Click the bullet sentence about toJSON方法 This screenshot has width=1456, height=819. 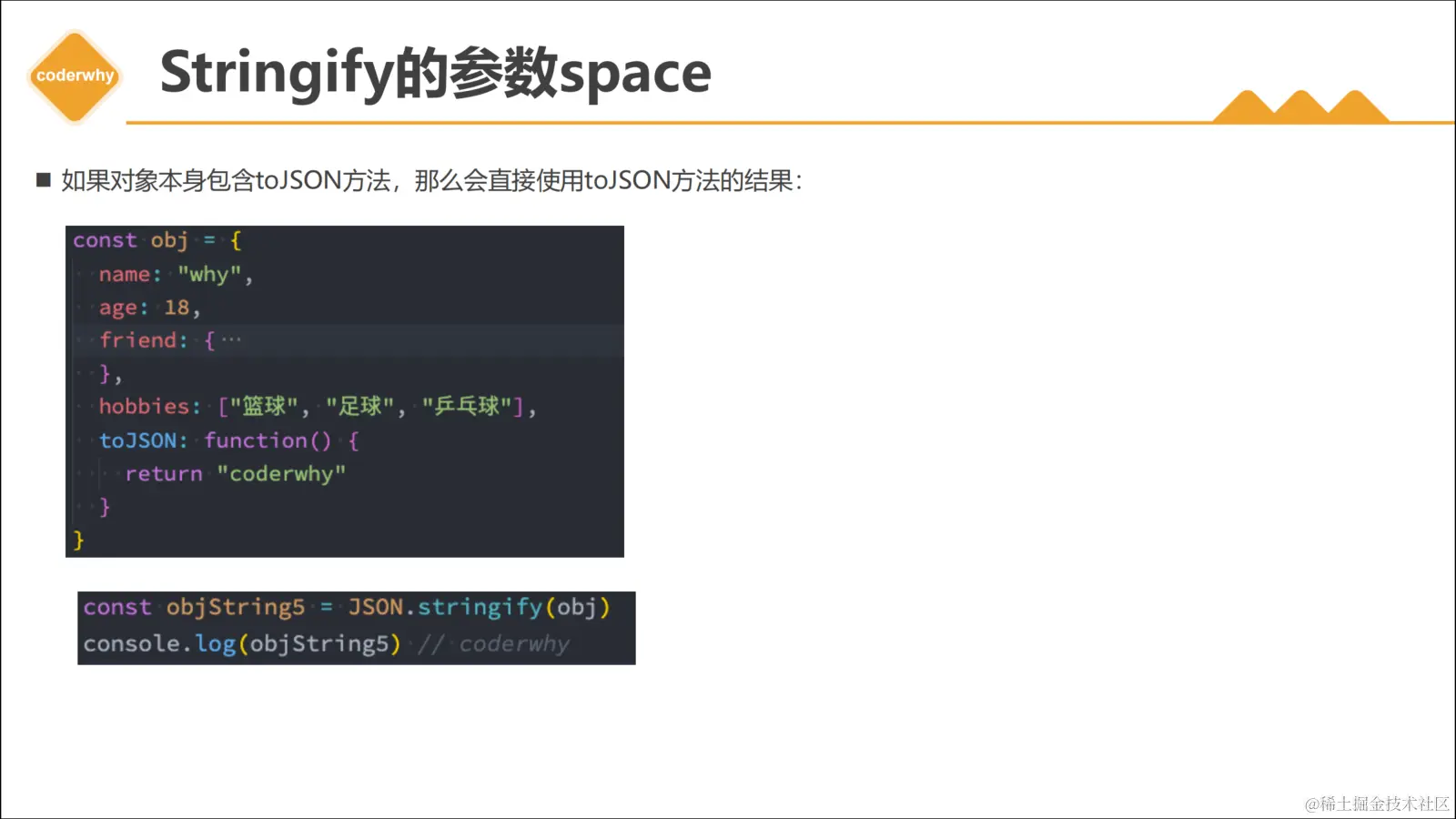[431, 180]
